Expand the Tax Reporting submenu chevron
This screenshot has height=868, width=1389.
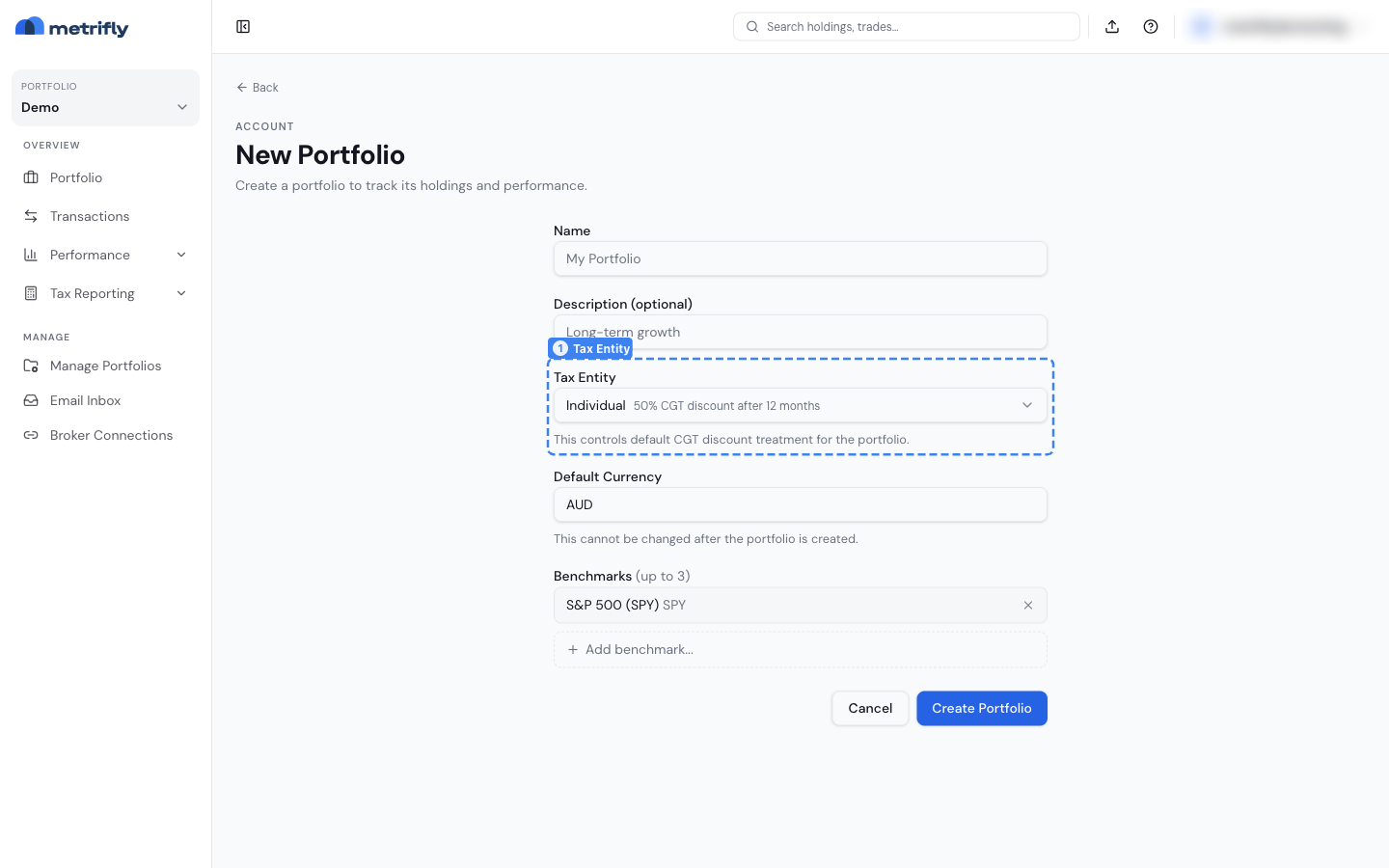pos(181,293)
